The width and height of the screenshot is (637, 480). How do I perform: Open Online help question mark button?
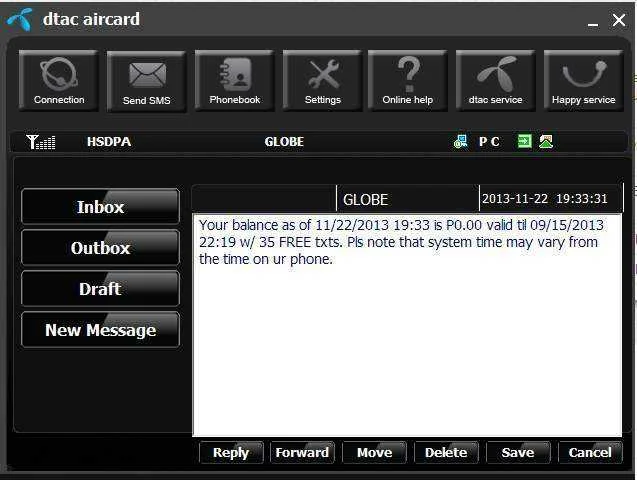407,80
